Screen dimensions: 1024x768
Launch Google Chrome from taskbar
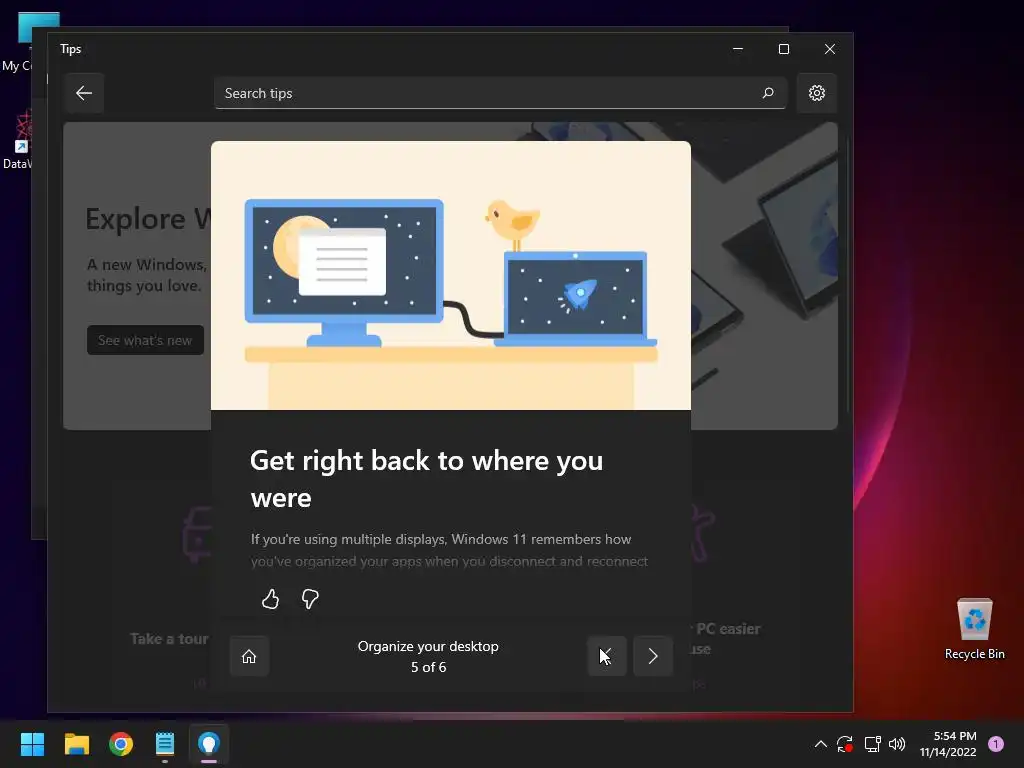pos(121,744)
